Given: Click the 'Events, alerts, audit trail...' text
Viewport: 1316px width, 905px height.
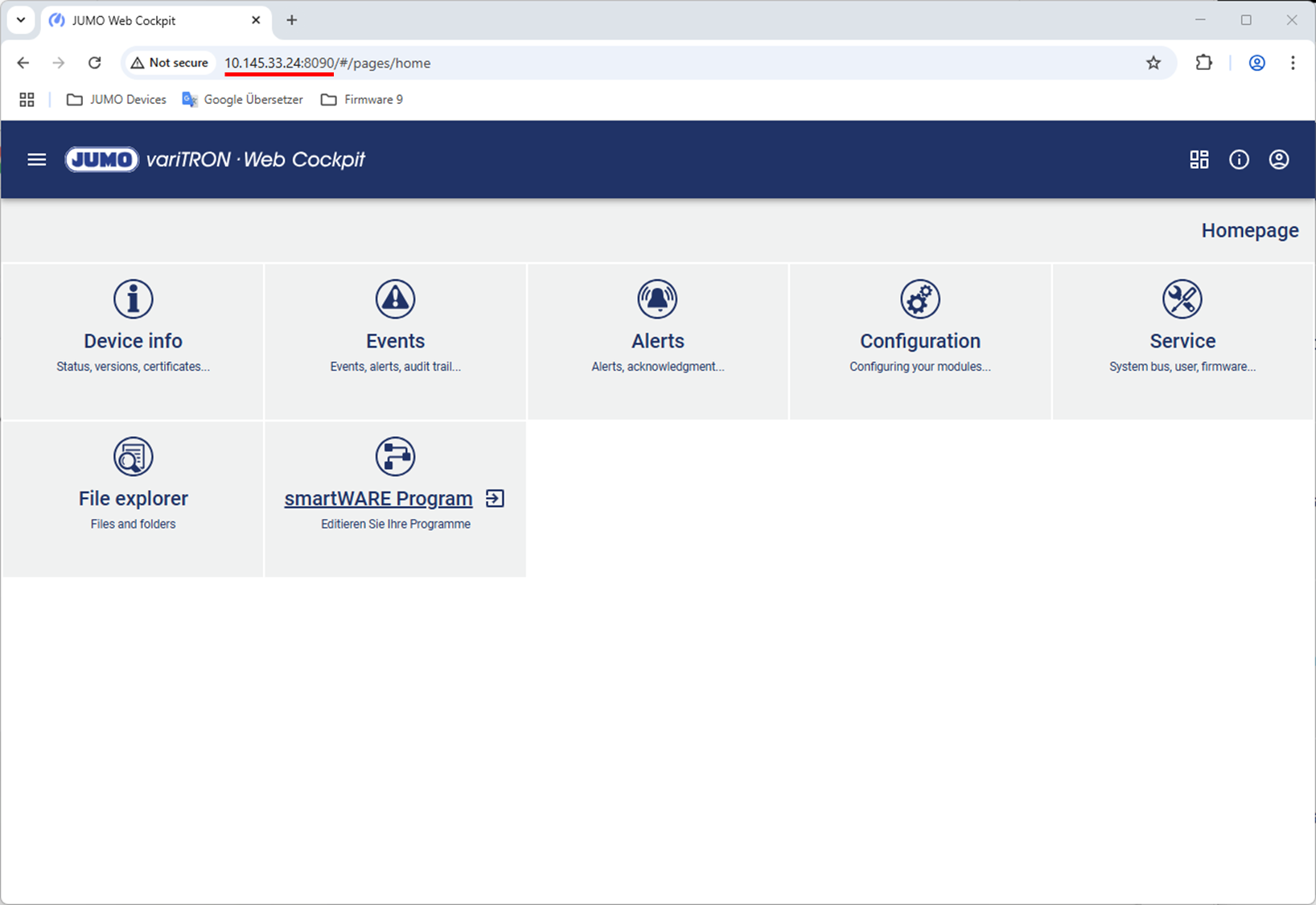Looking at the screenshot, I should [395, 367].
